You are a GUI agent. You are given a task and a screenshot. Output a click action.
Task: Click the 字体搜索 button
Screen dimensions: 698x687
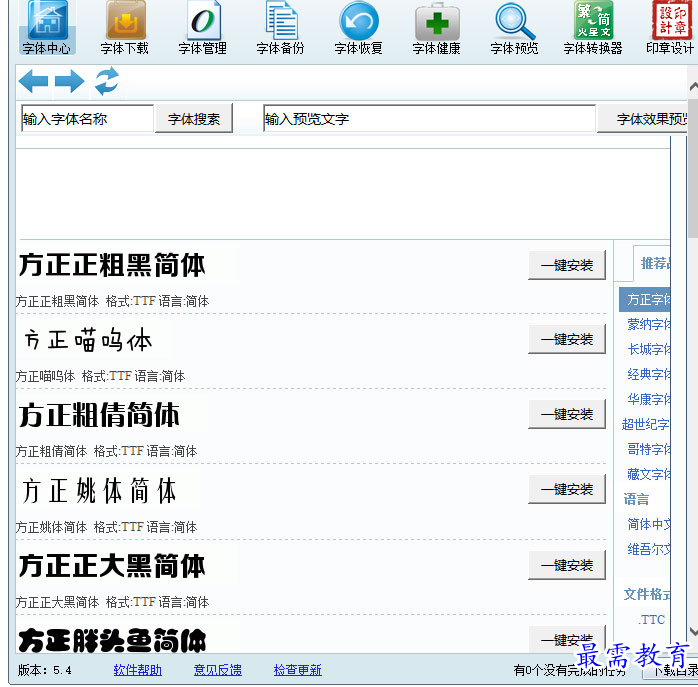[194, 118]
